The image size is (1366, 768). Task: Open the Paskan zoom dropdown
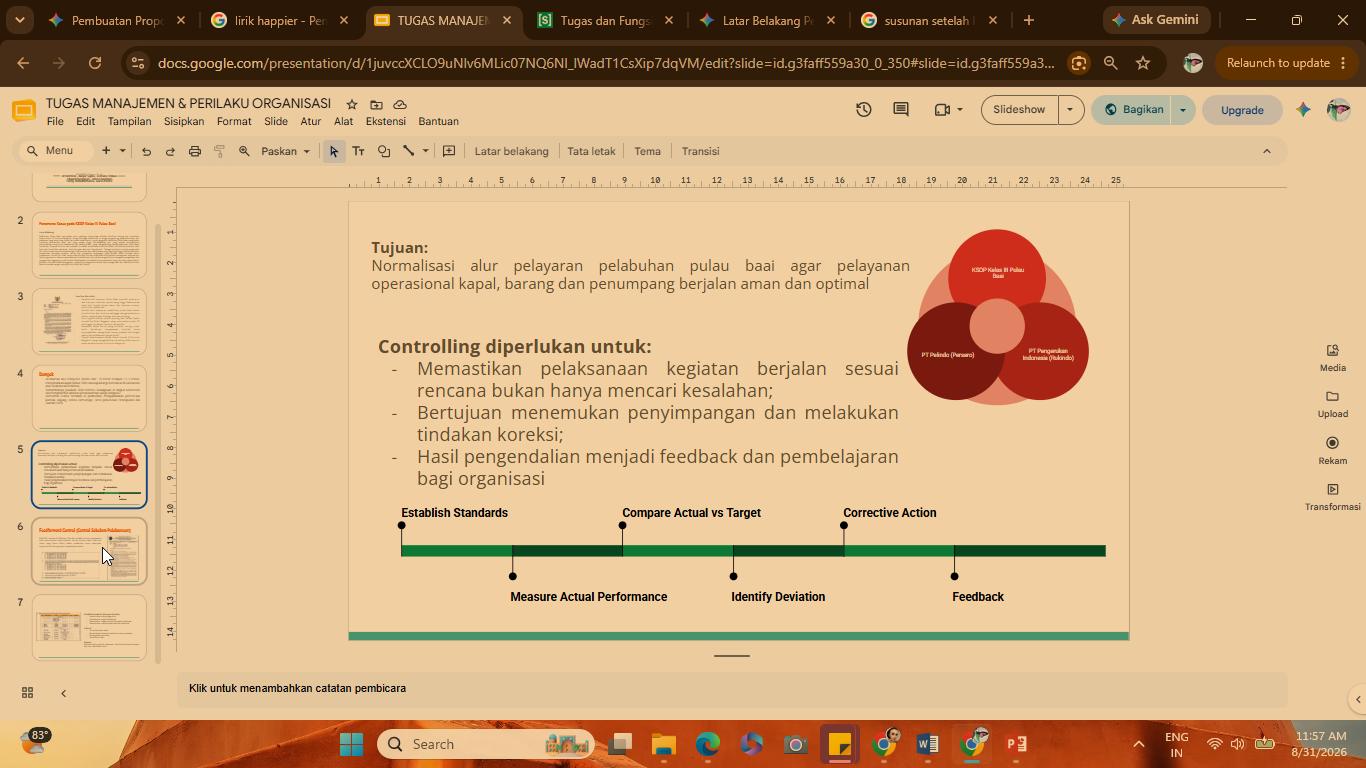(285, 151)
